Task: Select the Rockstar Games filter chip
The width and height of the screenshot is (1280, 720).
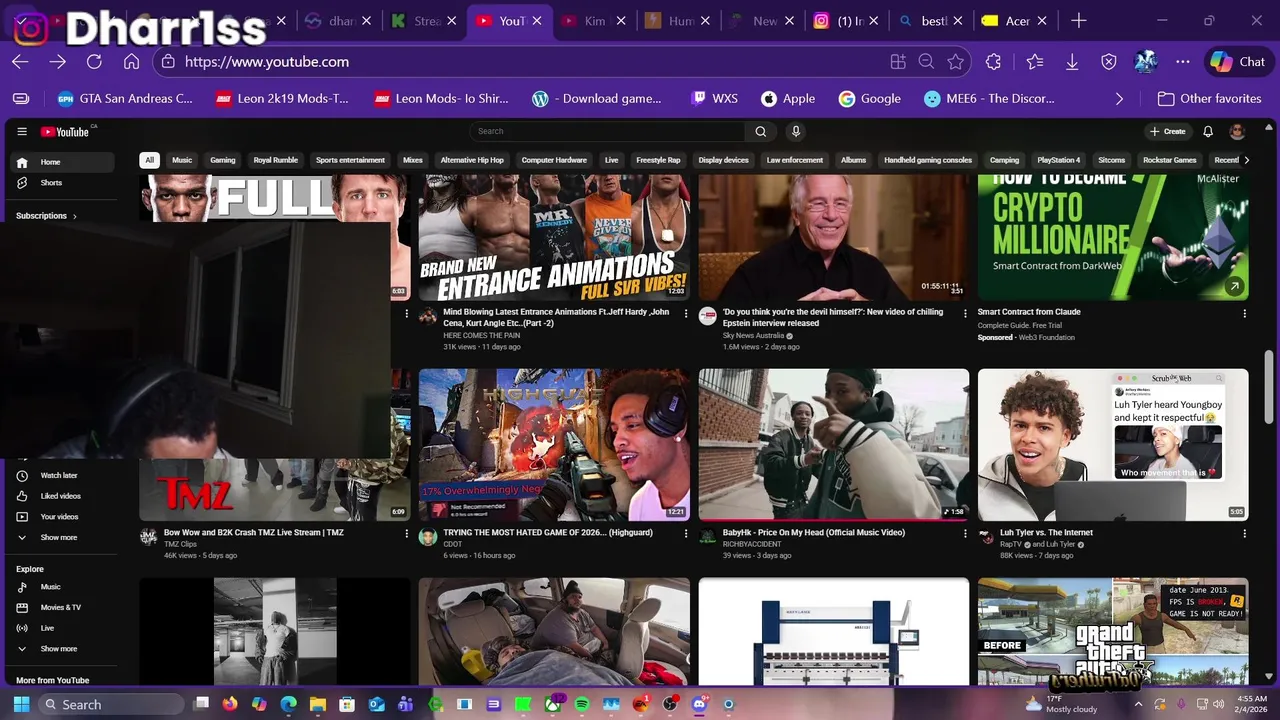Action: [1170, 160]
